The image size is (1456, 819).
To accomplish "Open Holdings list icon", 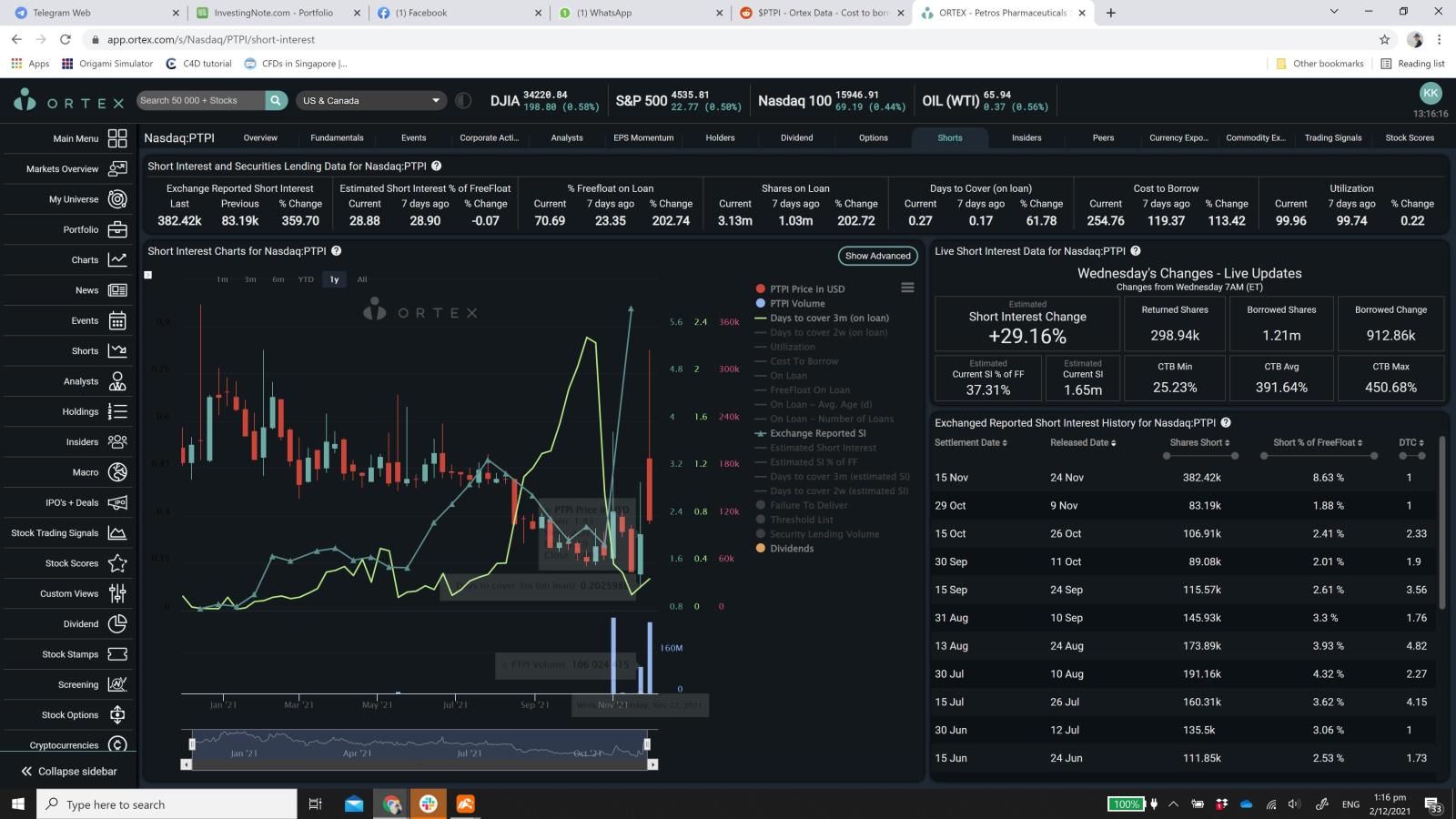I will [x=117, y=411].
